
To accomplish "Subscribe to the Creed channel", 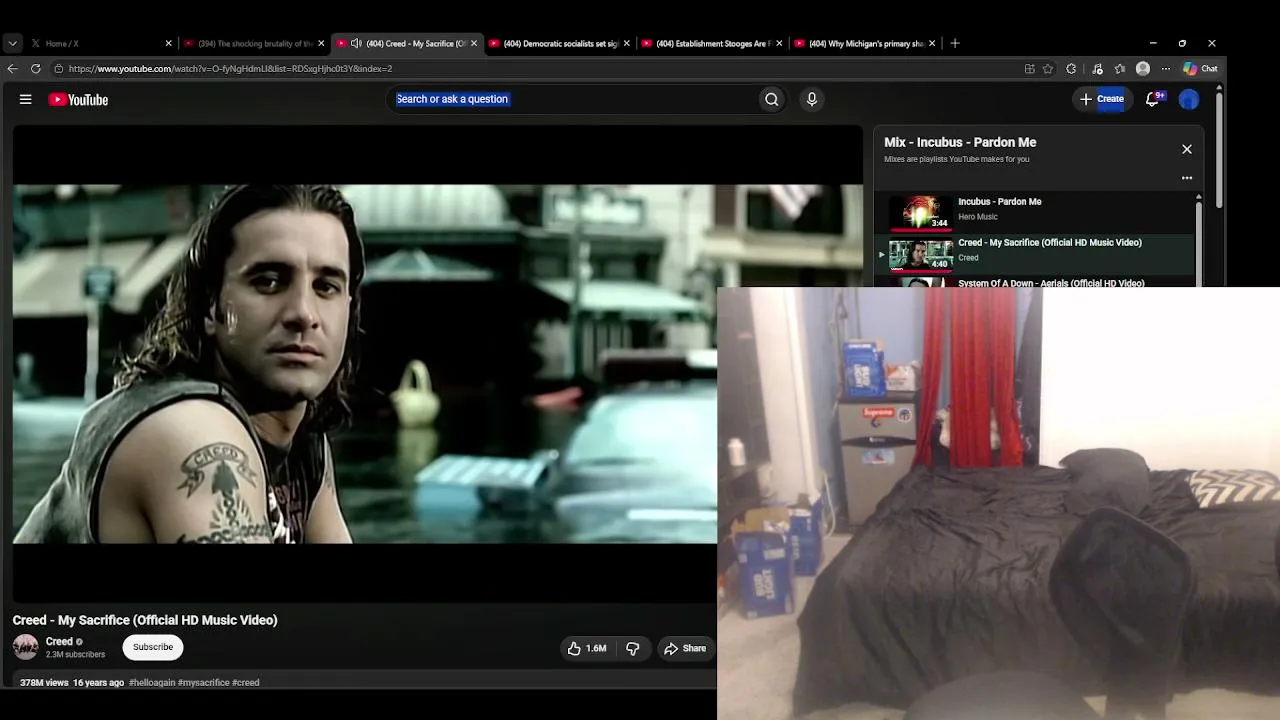I will click(153, 647).
